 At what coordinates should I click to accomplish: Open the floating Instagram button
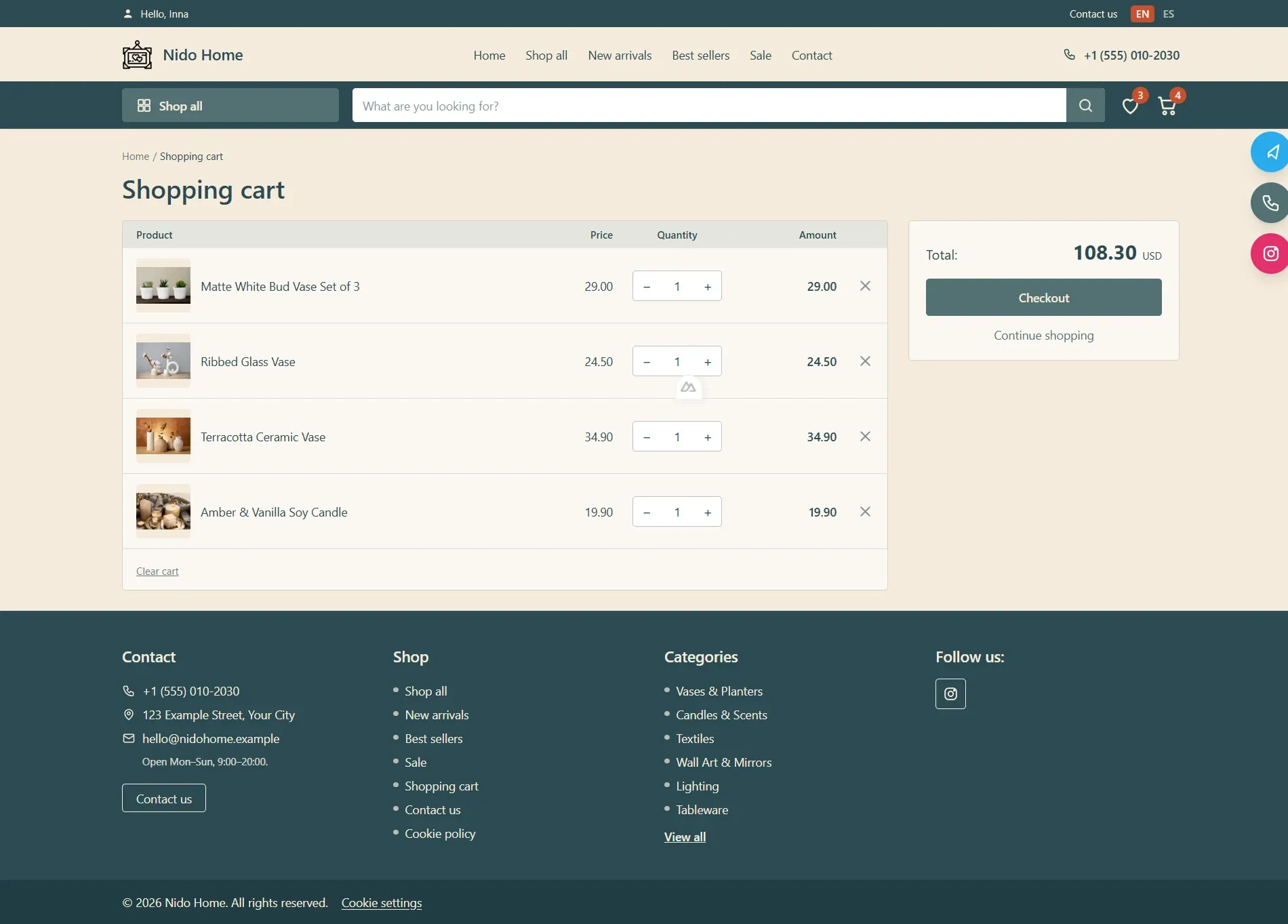coord(1270,254)
